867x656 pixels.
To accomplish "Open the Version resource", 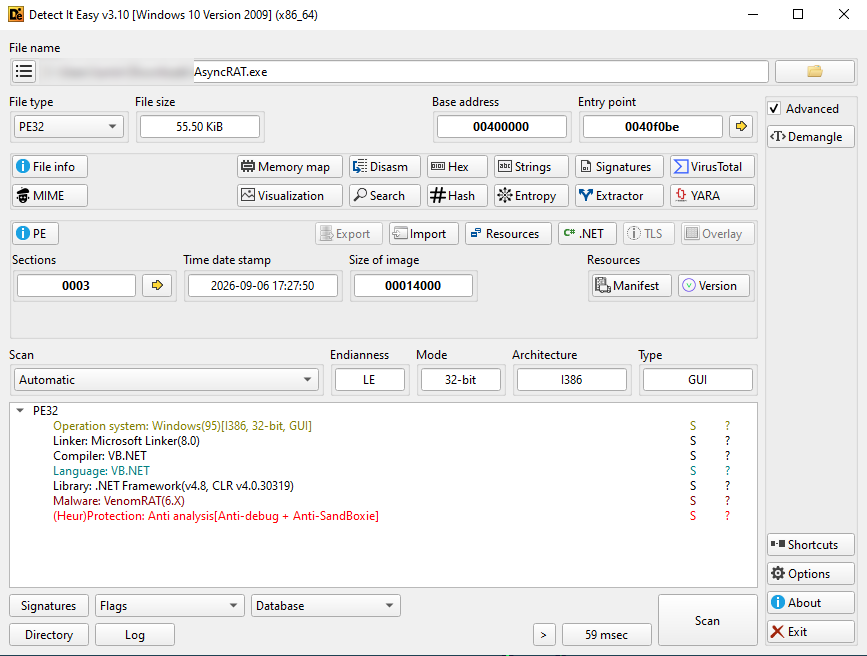I will click(x=714, y=285).
